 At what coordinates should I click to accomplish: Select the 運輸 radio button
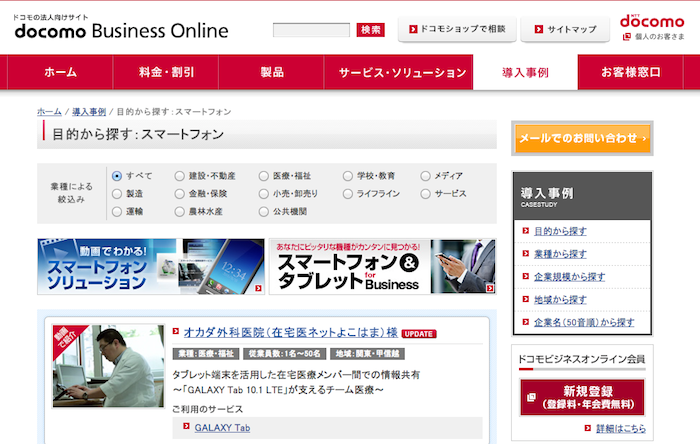tap(117, 212)
